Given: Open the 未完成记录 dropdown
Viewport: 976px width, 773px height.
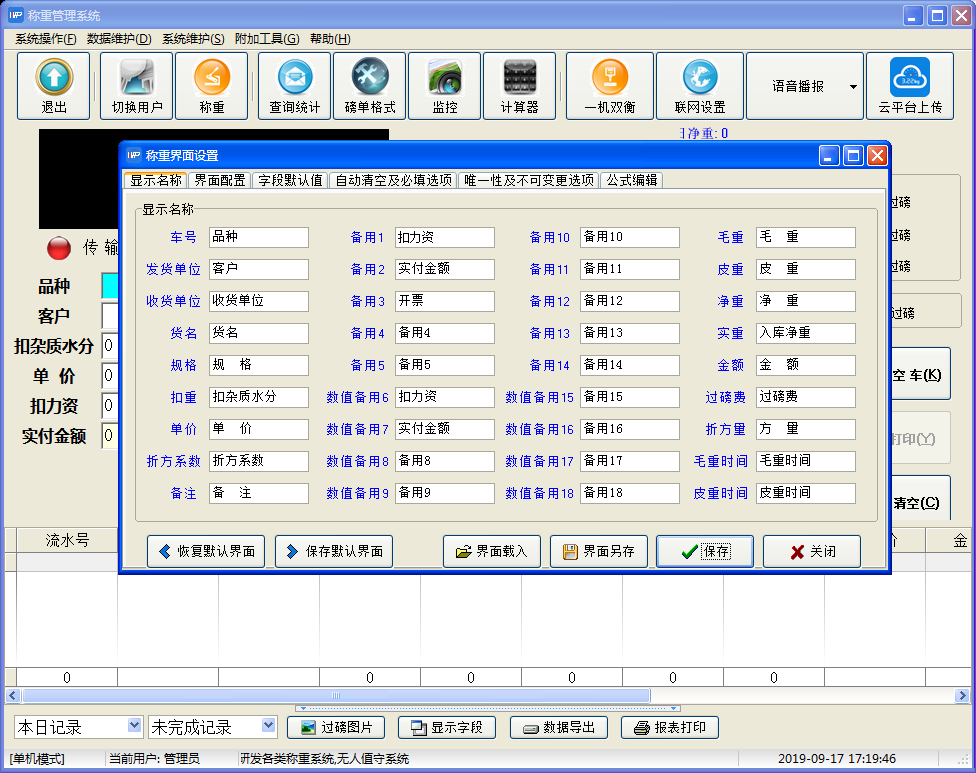Looking at the screenshot, I should click(x=268, y=726).
